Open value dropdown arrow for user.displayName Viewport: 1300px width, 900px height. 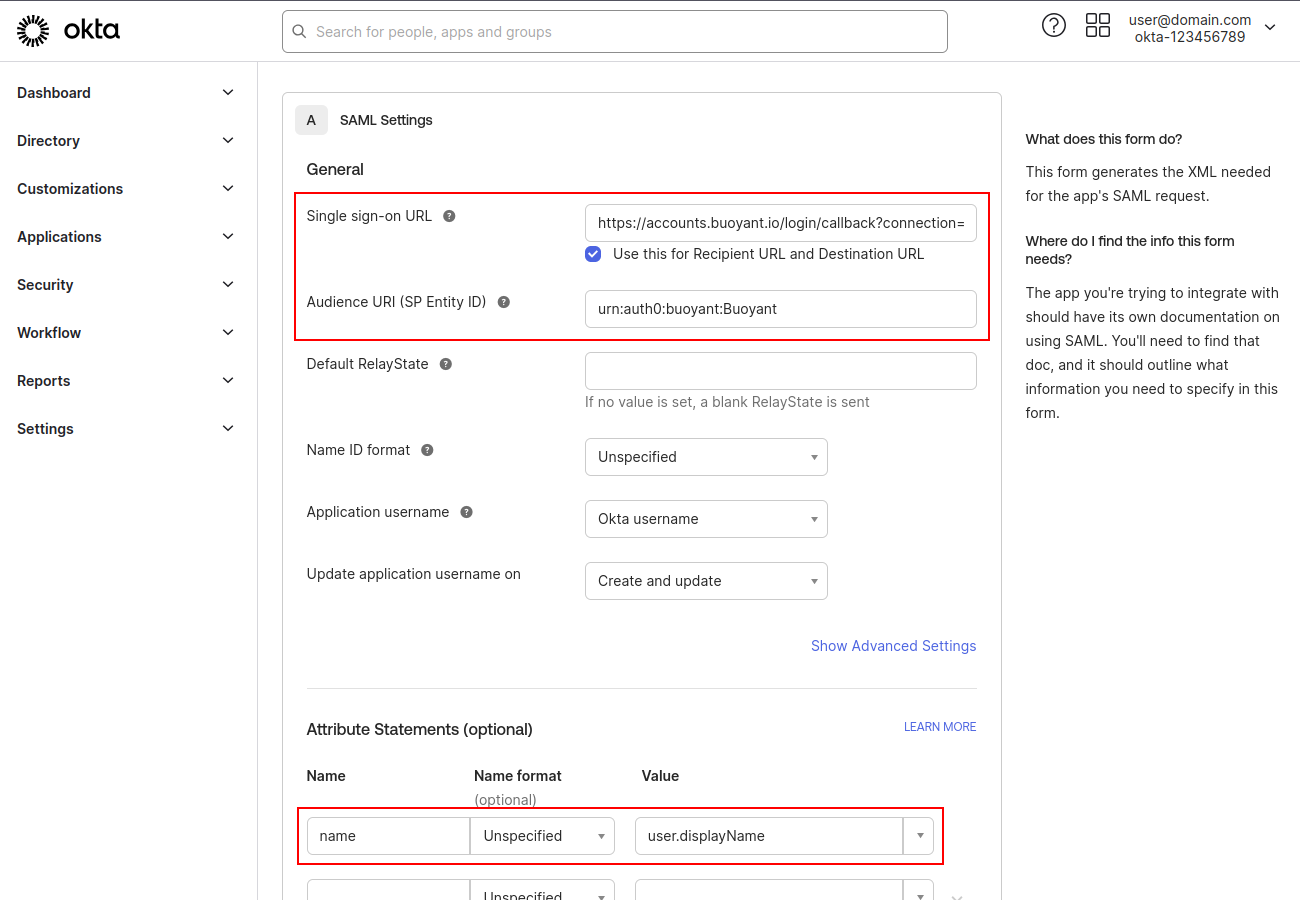coord(919,836)
